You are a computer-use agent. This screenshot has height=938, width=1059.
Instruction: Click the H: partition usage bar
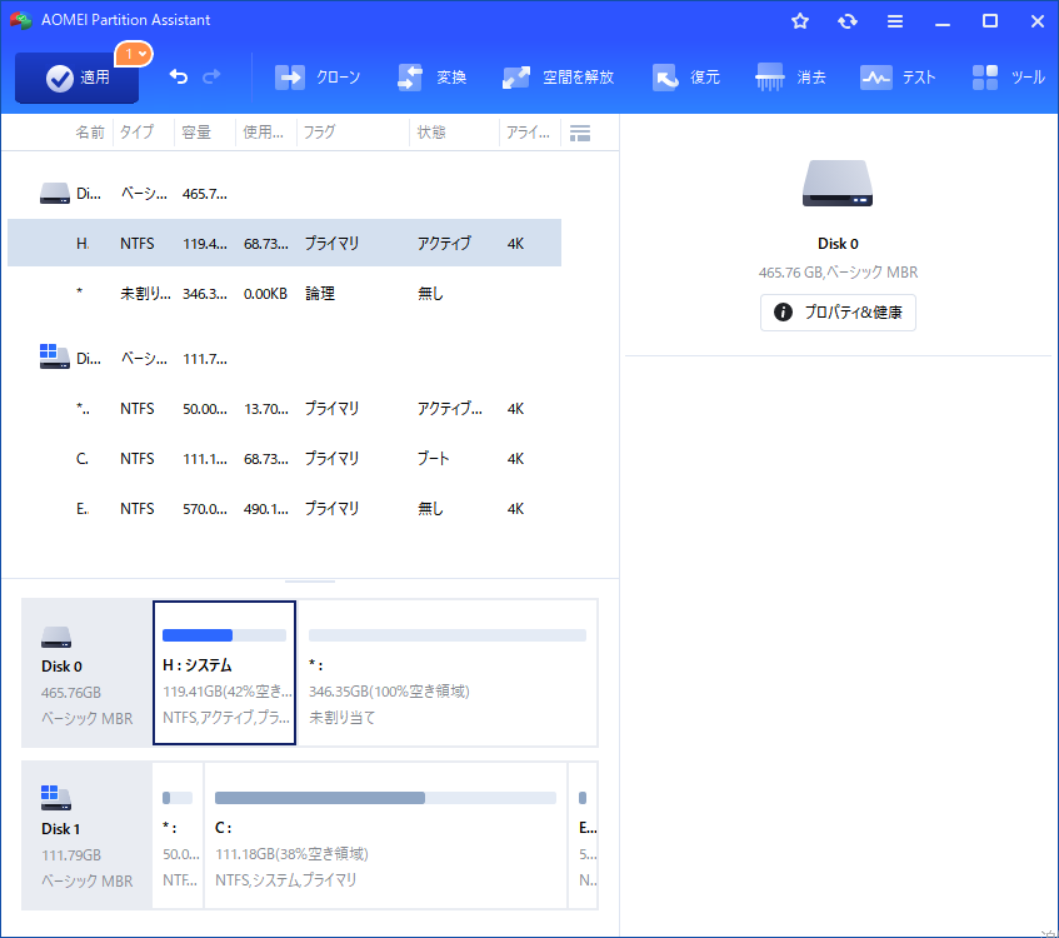click(224, 635)
